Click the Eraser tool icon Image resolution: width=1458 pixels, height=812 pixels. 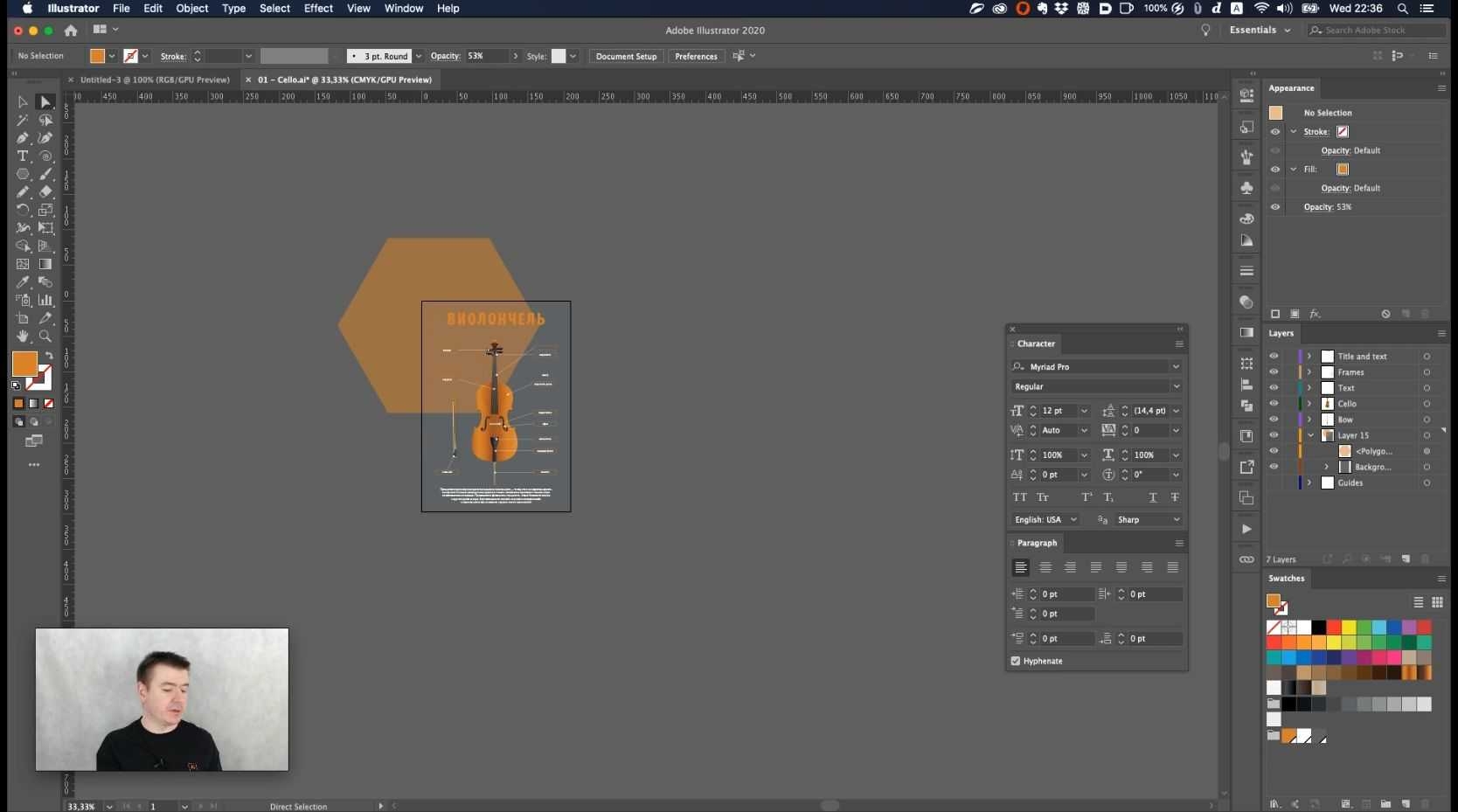point(45,192)
